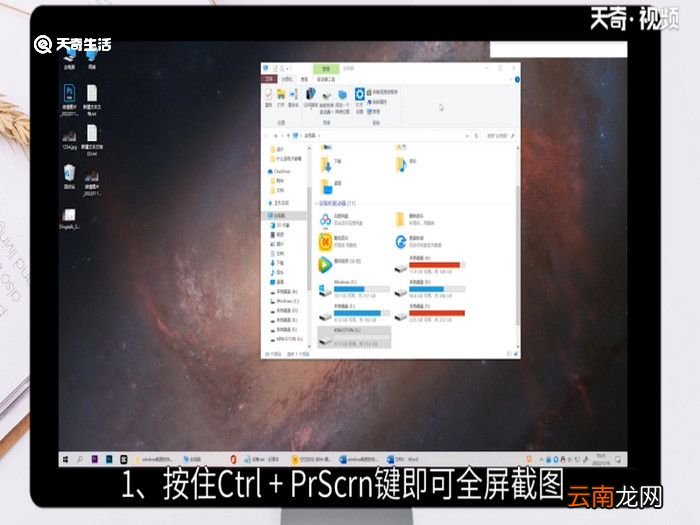Image resolution: width=700 pixels, height=525 pixels.
Task: Click the Search This PC box
Action: [500, 135]
